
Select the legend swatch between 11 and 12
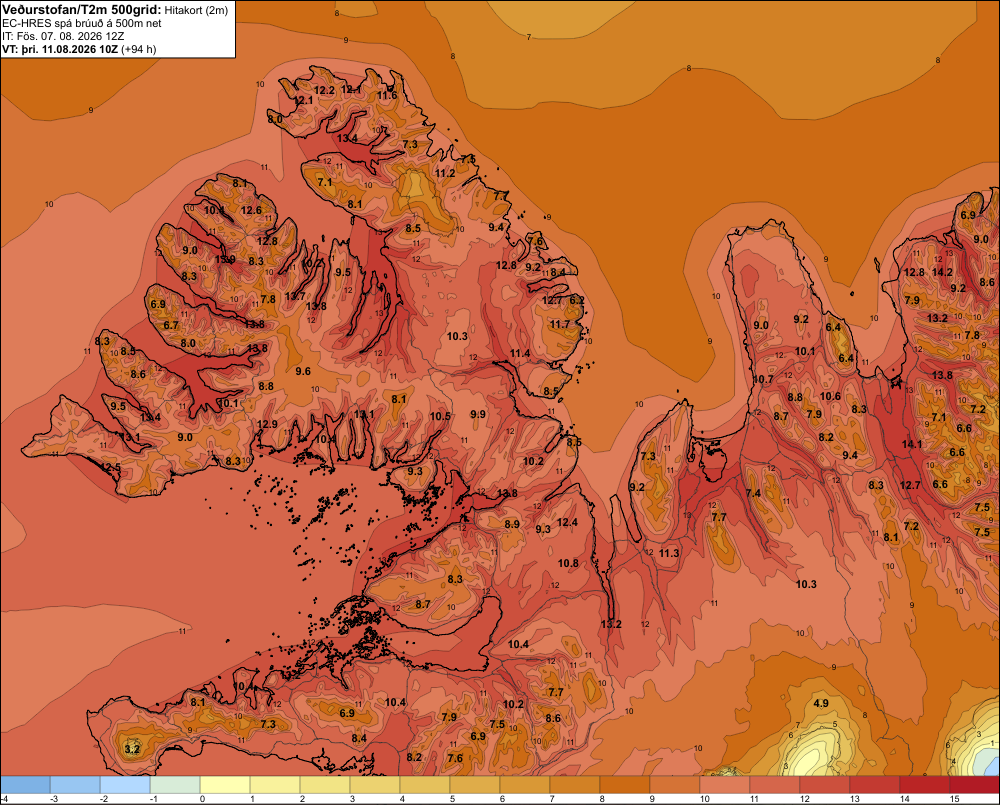point(775,785)
